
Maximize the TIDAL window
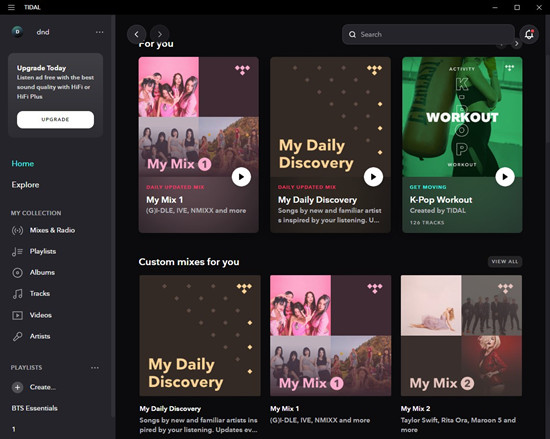[517, 7]
